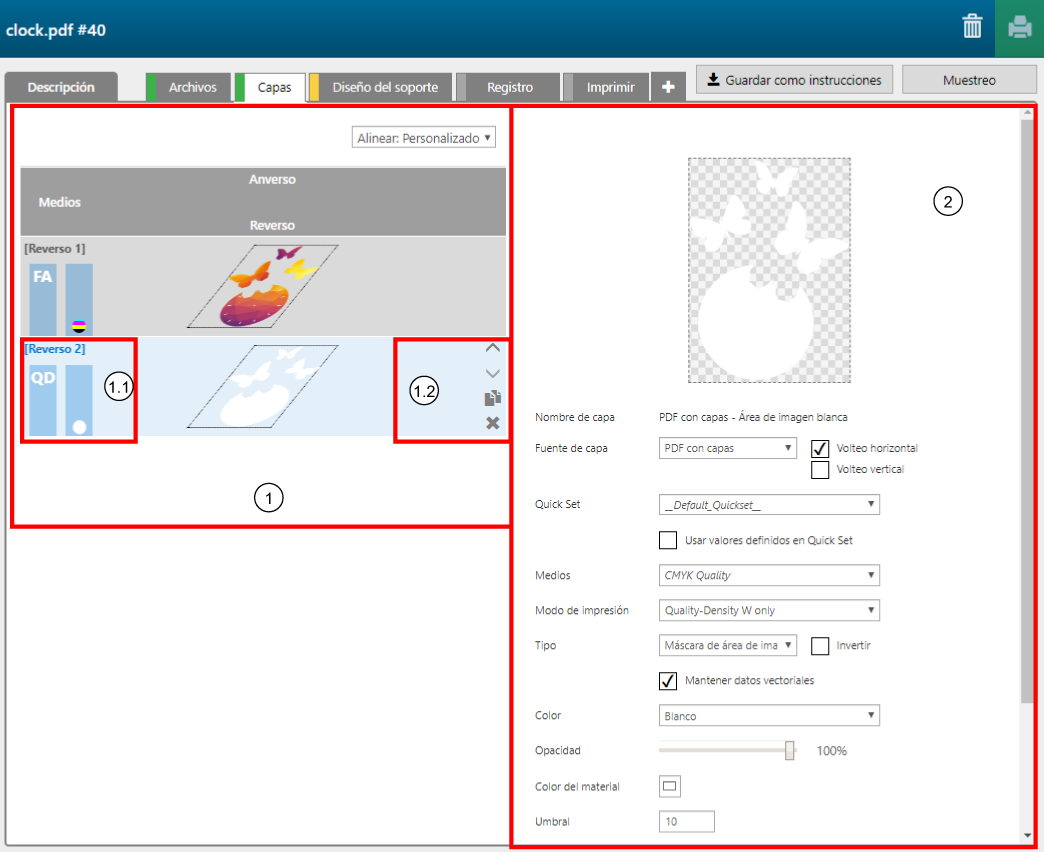The image size is (1044, 852).
Task: Switch to the Archivos tab
Action: pyautogui.click(x=192, y=87)
